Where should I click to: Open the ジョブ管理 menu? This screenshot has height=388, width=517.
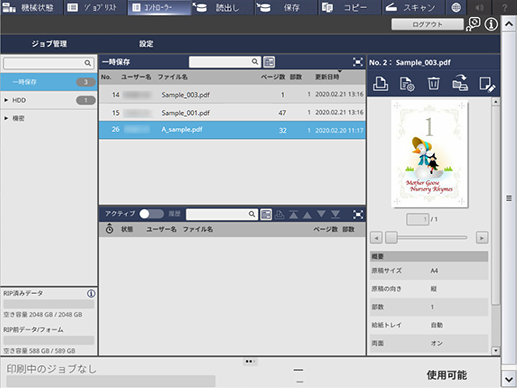point(49,44)
